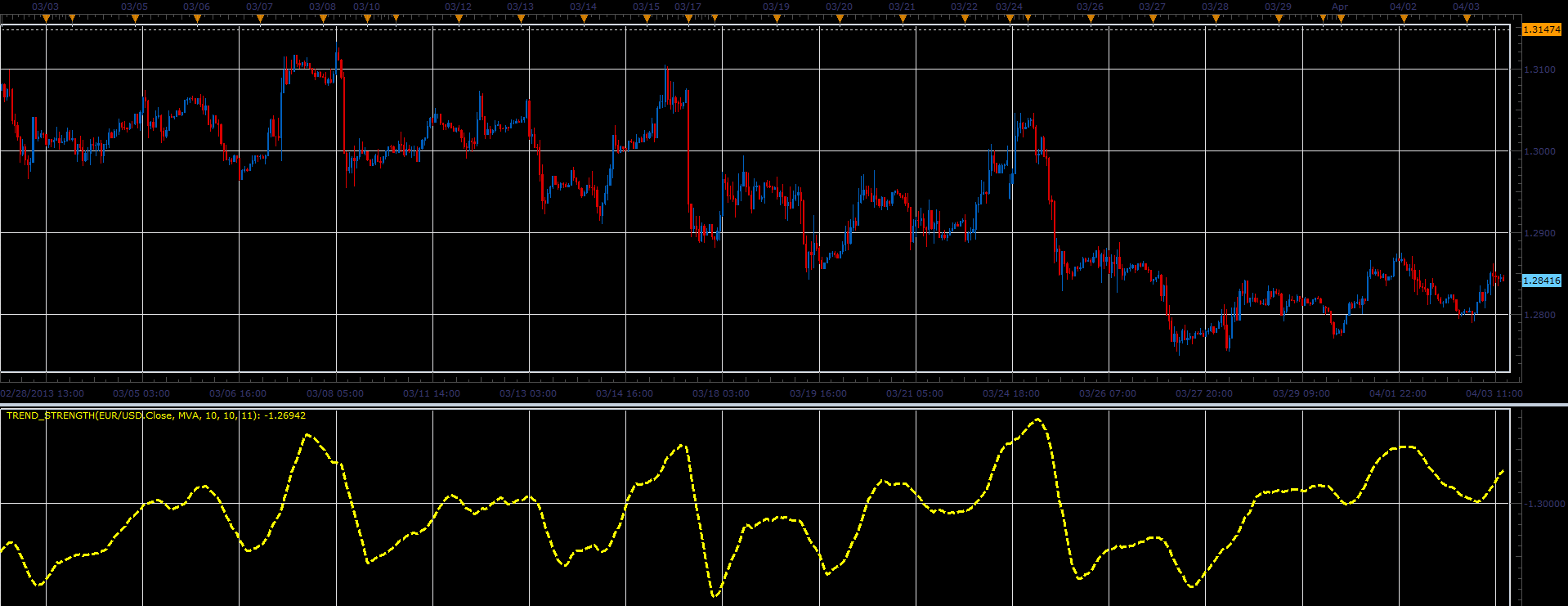Click the orange day marker under 03/07

tap(259, 18)
